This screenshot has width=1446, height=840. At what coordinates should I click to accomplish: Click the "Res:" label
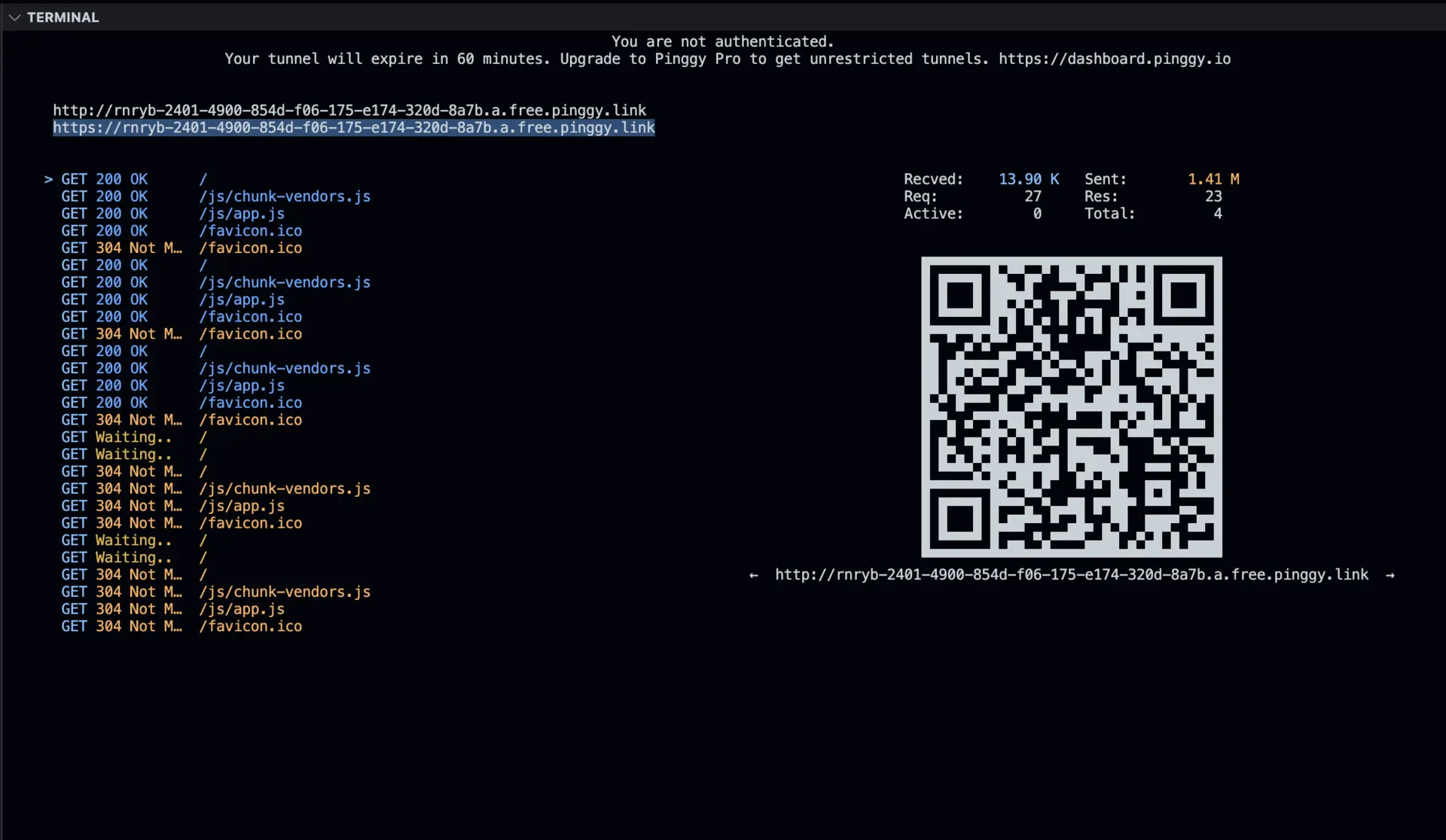click(x=1101, y=196)
